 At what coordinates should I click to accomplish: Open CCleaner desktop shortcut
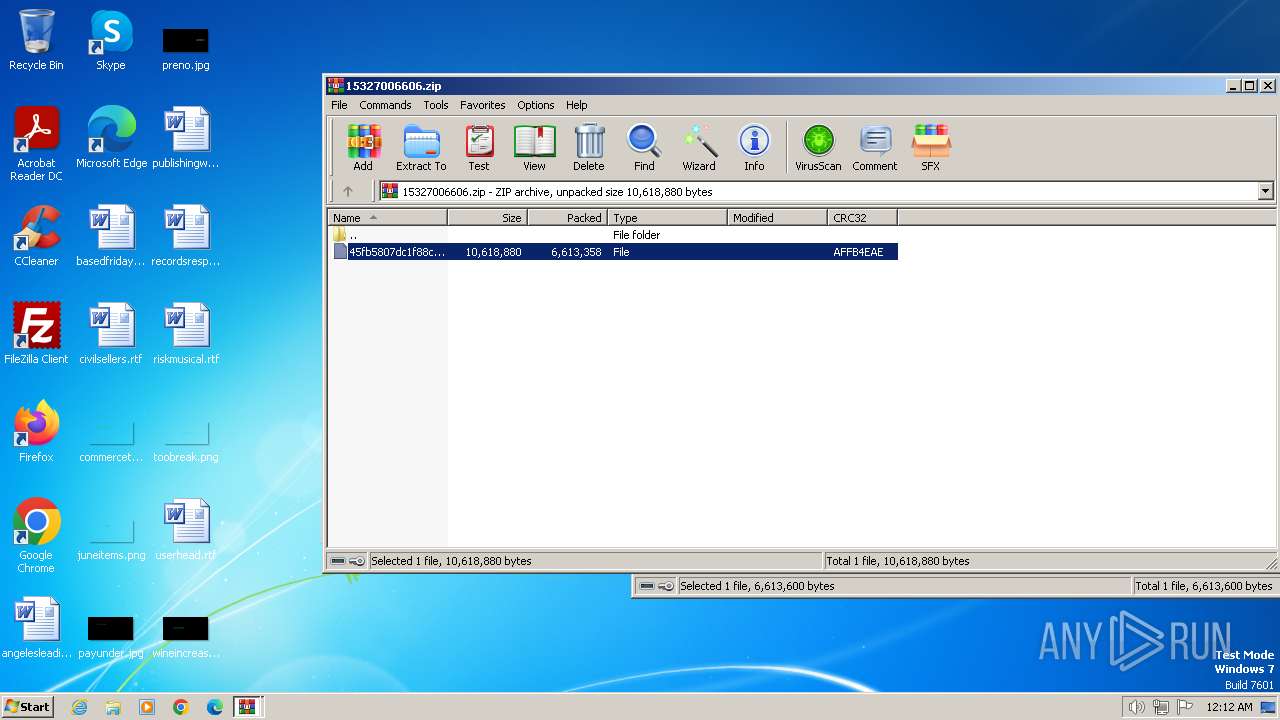[x=36, y=236]
